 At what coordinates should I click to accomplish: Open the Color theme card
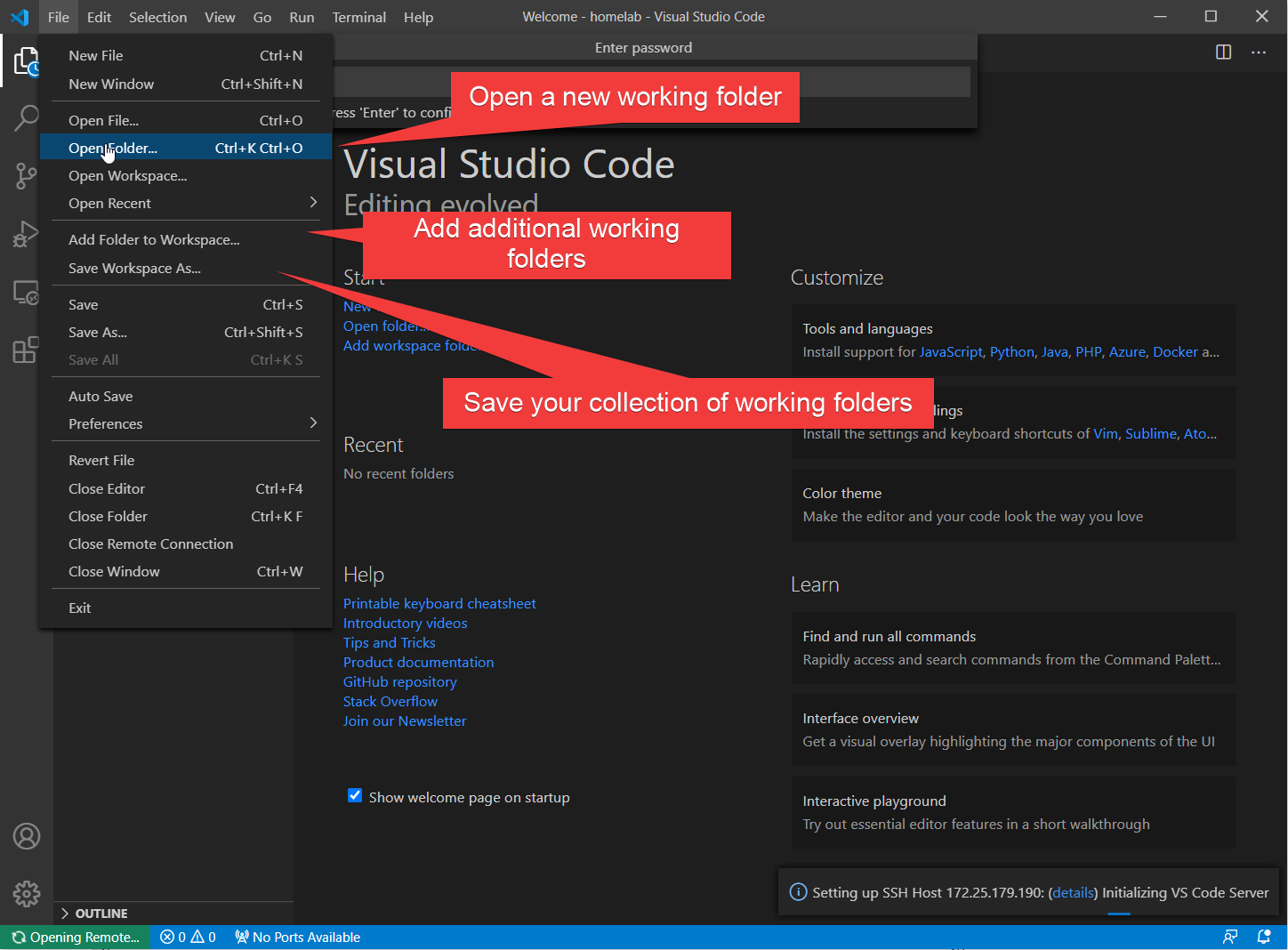(1013, 504)
